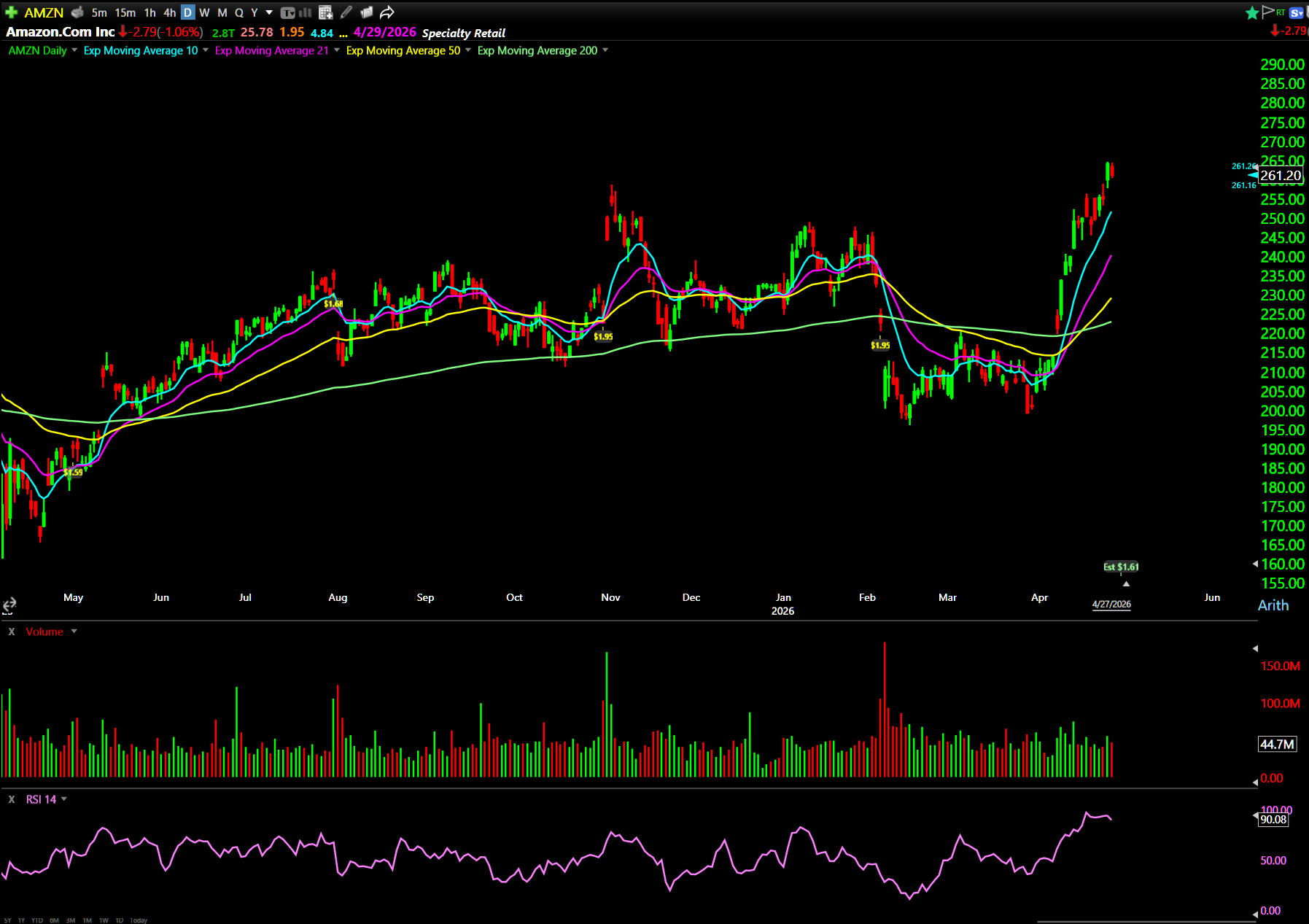
Task: Click the green star favorite icon
Action: (1252, 12)
